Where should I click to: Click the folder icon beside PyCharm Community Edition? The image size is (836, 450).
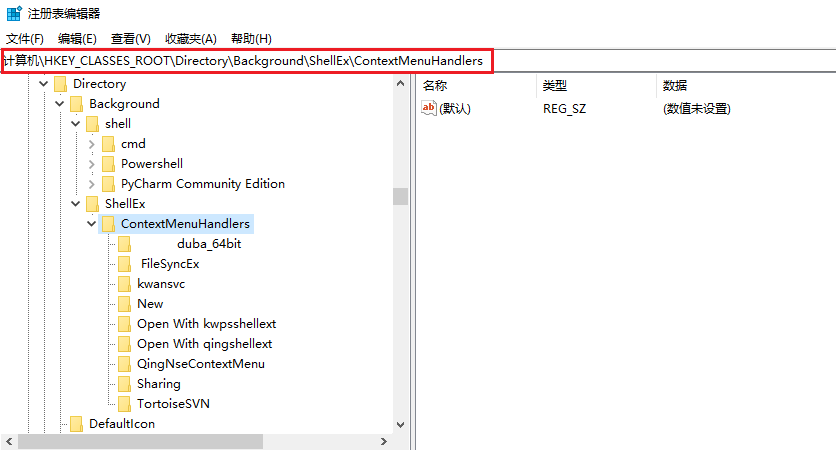click(108, 184)
